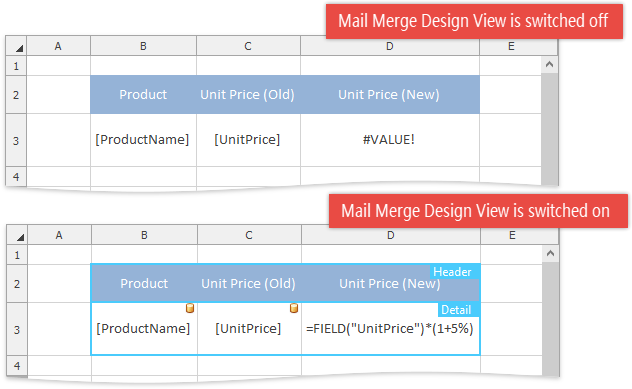Click [UnitPrice] cell in the lower sheet
The image size is (632, 389).
[249, 329]
